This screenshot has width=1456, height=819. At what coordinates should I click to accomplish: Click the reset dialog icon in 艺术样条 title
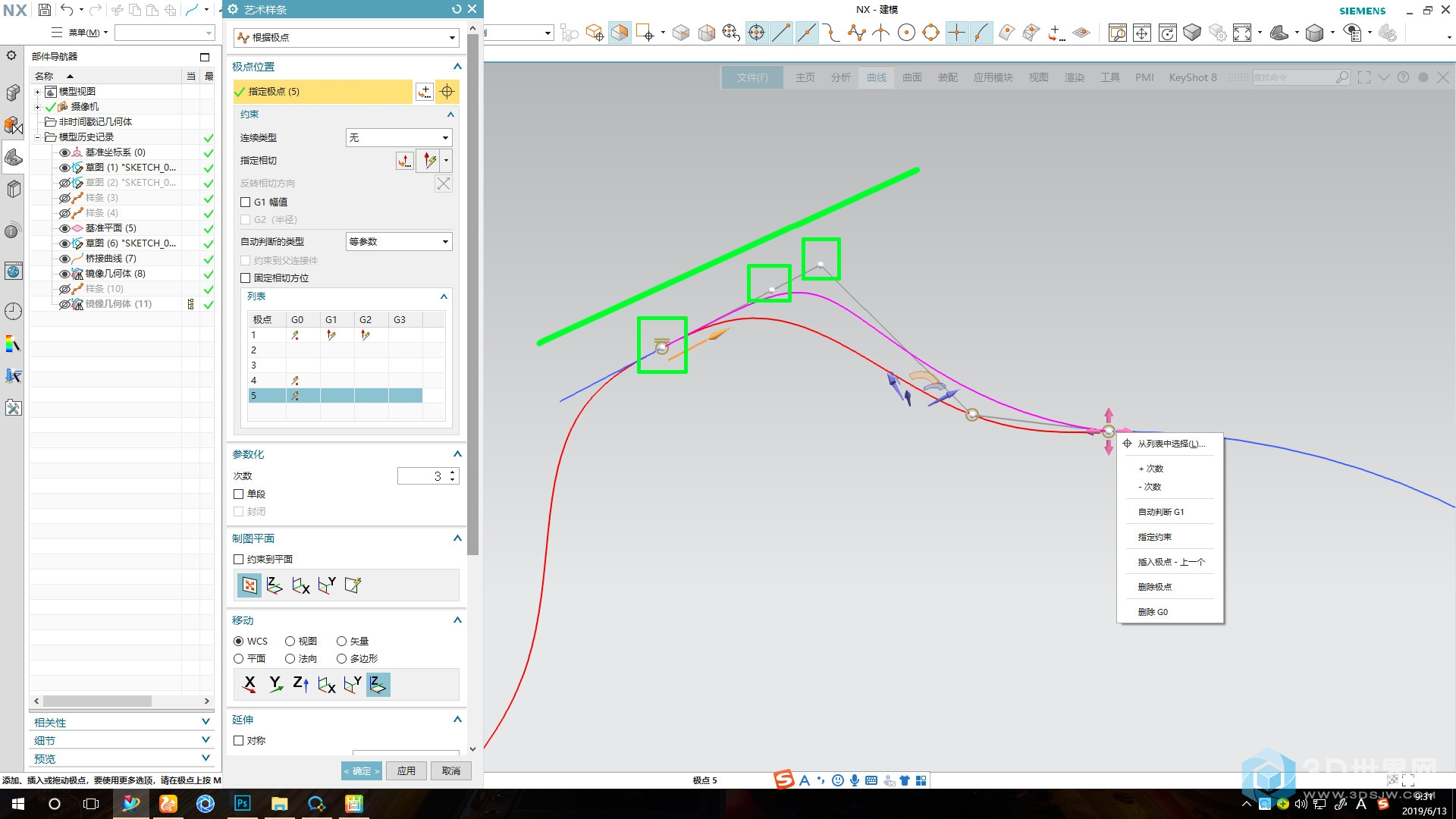coord(457,9)
